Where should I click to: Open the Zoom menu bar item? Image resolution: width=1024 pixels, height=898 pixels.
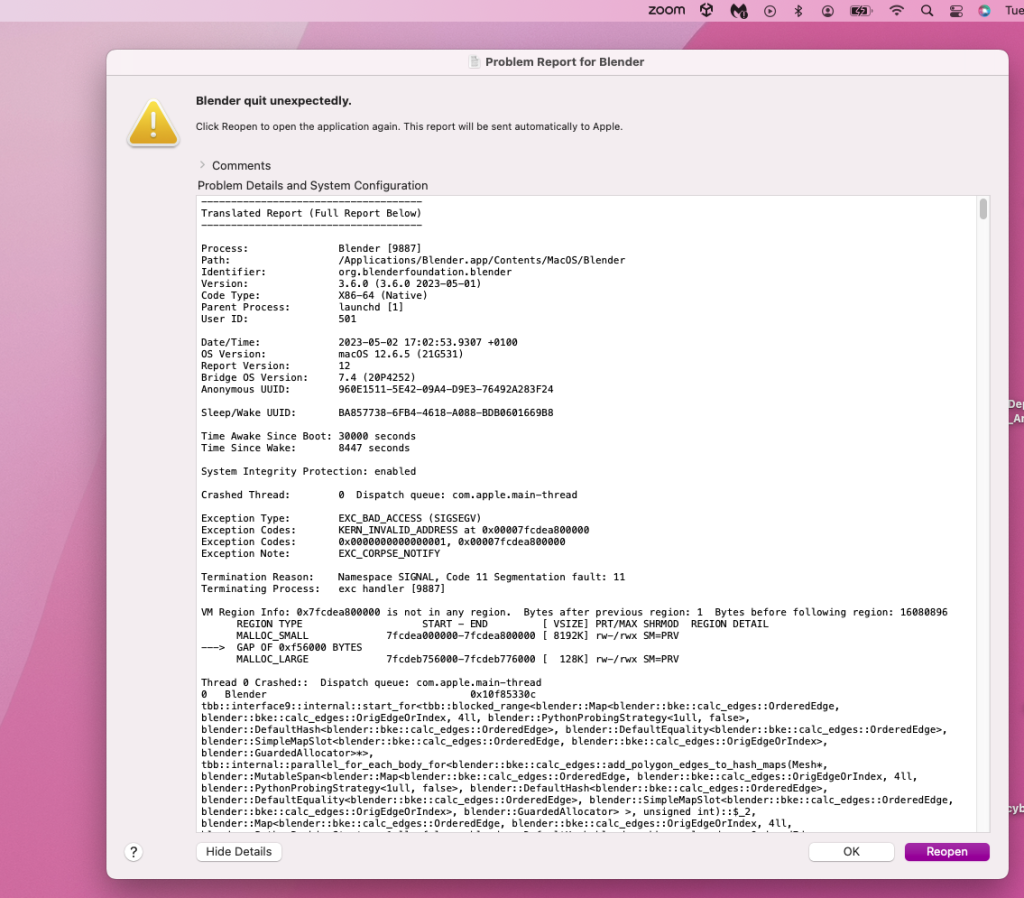(x=666, y=10)
